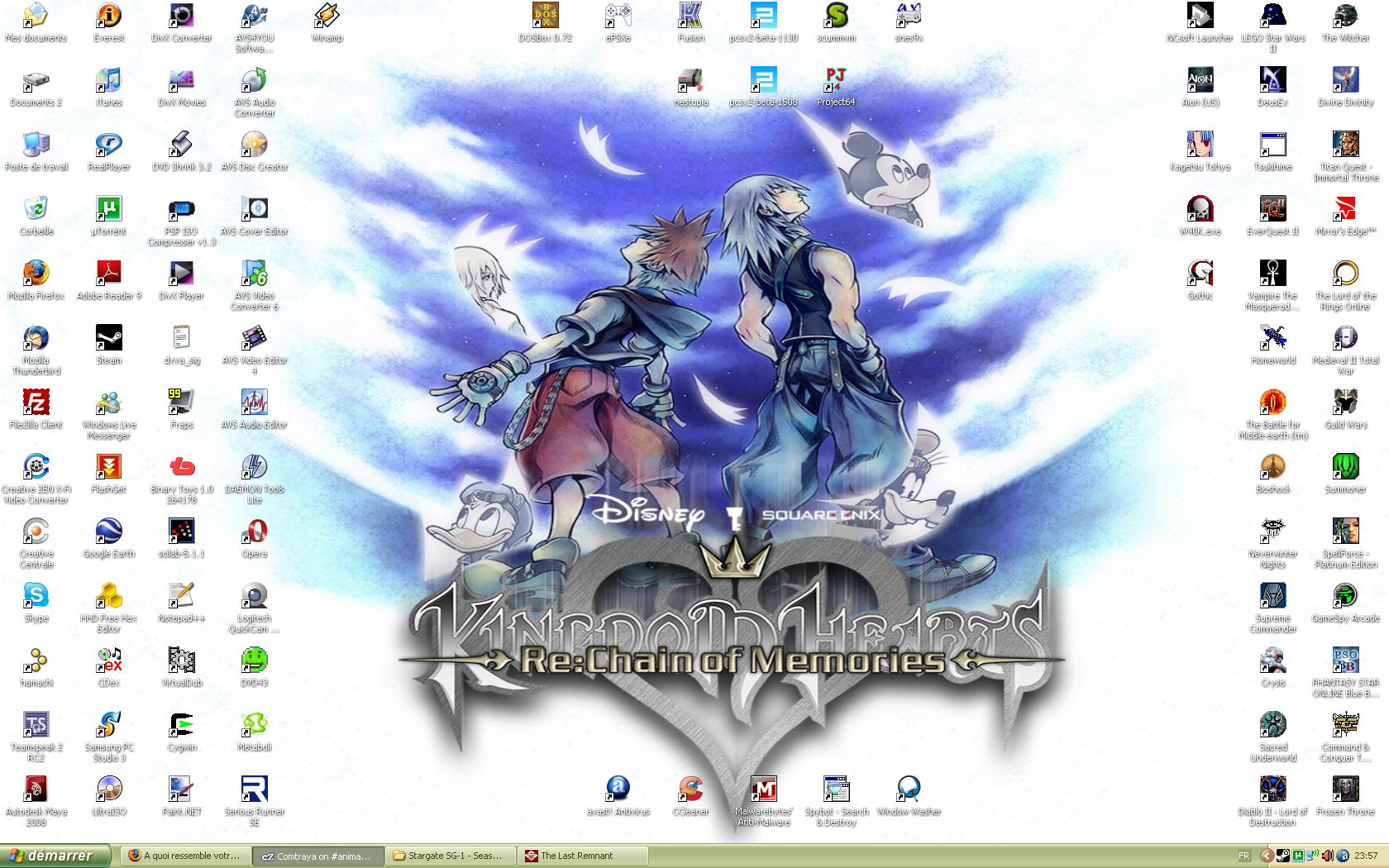Select the Winamp desktop icon
This screenshot has height=868, width=1389.
pos(327,17)
